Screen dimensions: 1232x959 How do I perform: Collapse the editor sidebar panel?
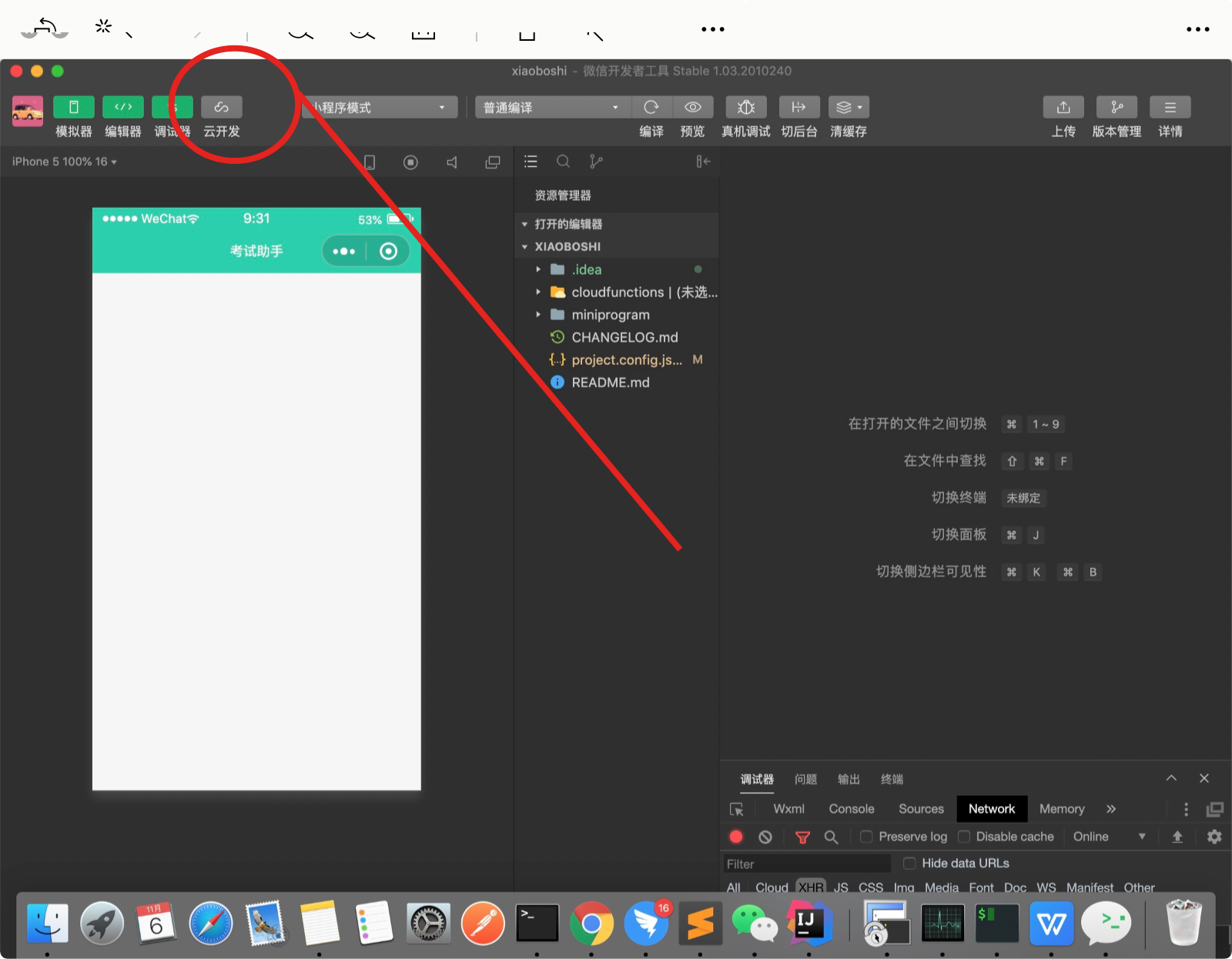point(703,162)
